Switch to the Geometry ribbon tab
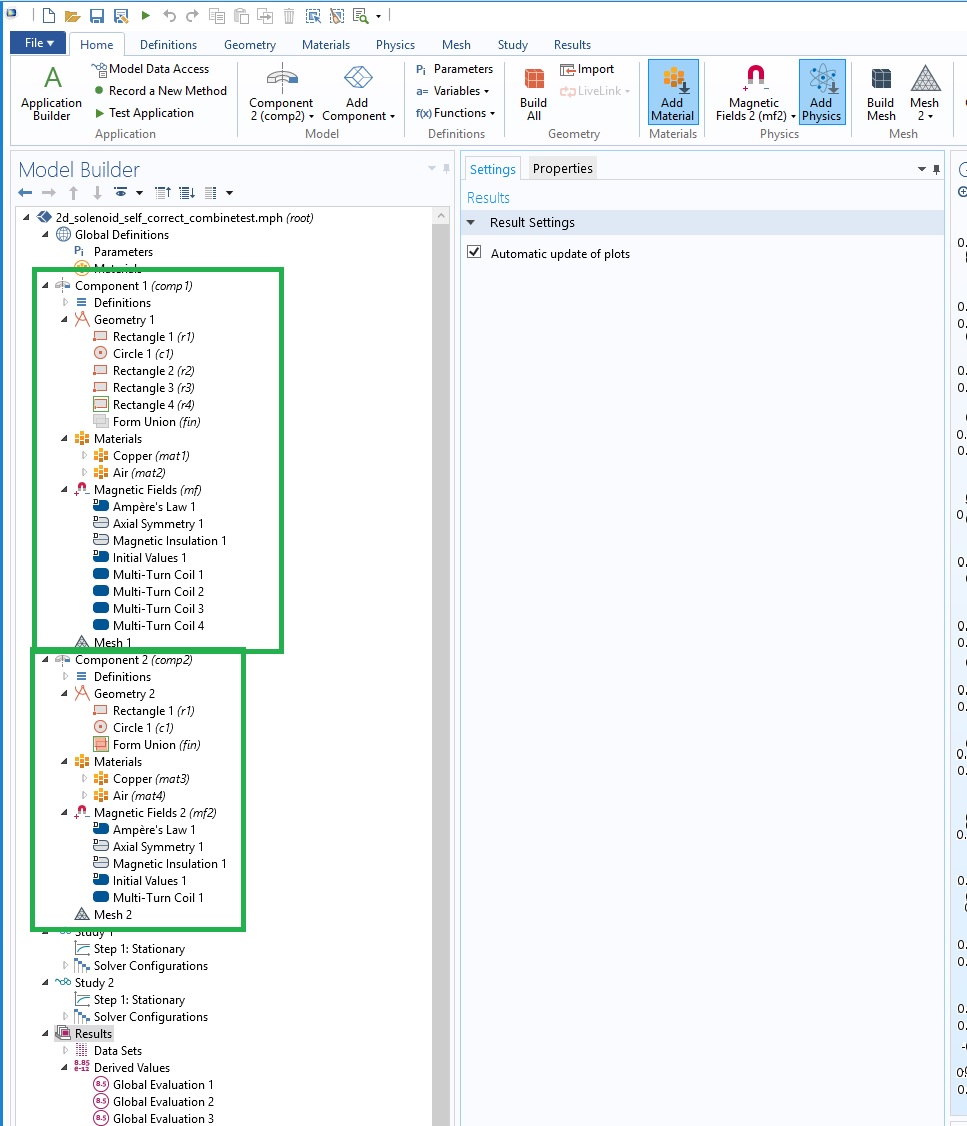Screen dimensions: 967x1126 pyautogui.click(x=249, y=45)
